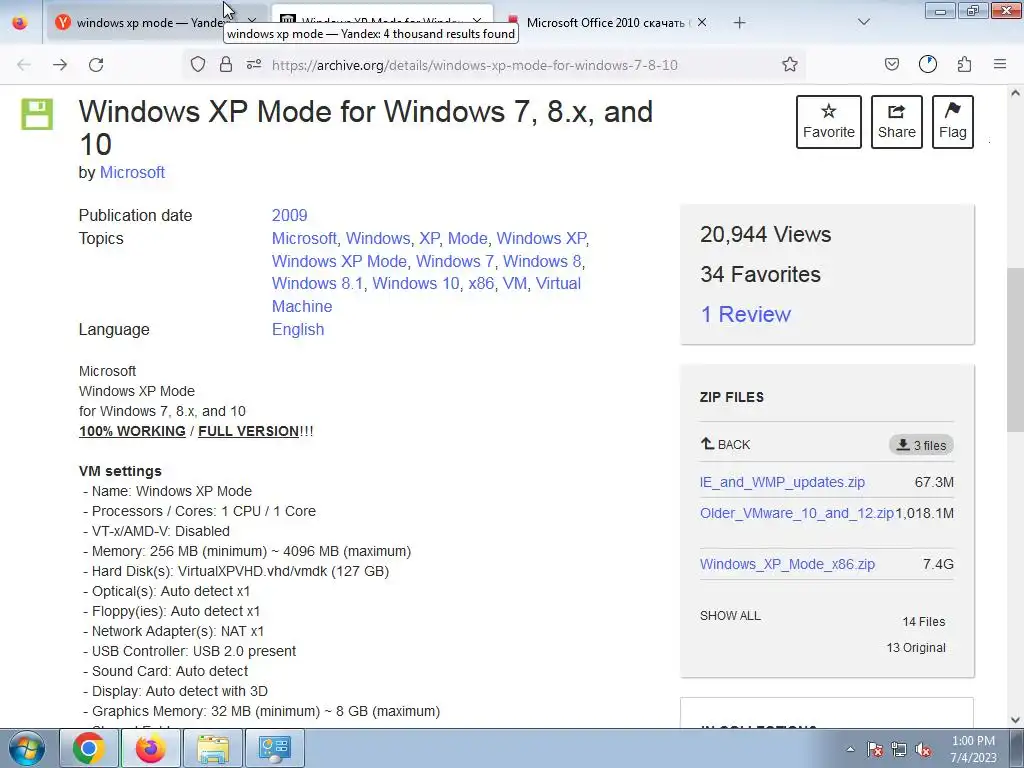The width and height of the screenshot is (1024, 768).
Task: Open the downloads progress icon
Action: coord(927,64)
